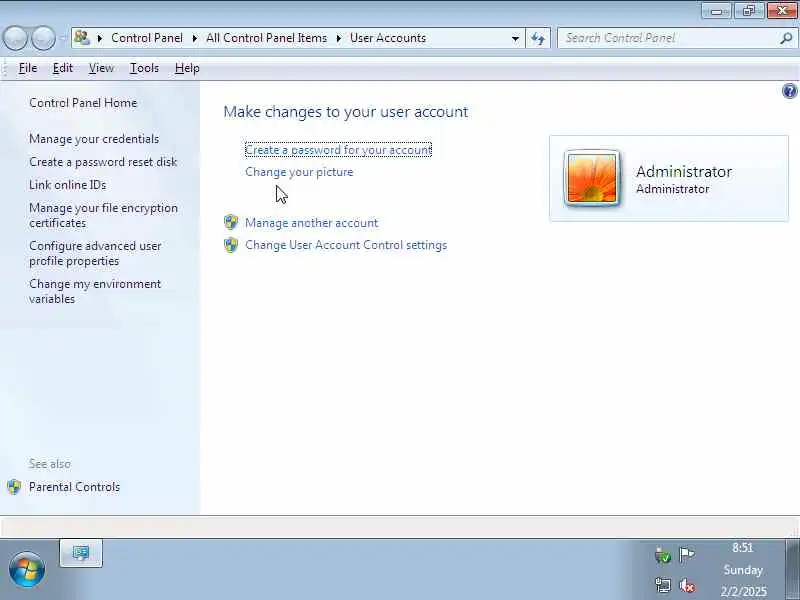Expand the arrow before Control Panel breadcrumb
800x600 pixels.
(100, 38)
